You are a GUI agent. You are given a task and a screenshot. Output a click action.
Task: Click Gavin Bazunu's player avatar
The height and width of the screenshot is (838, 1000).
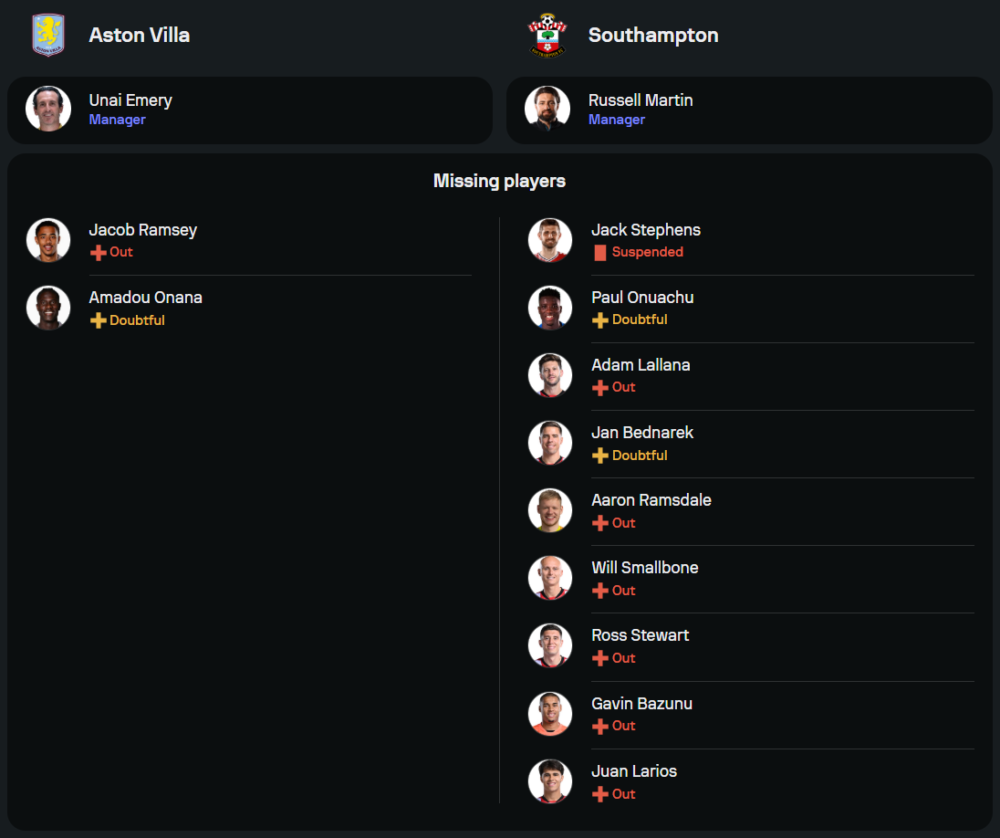[550, 713]
